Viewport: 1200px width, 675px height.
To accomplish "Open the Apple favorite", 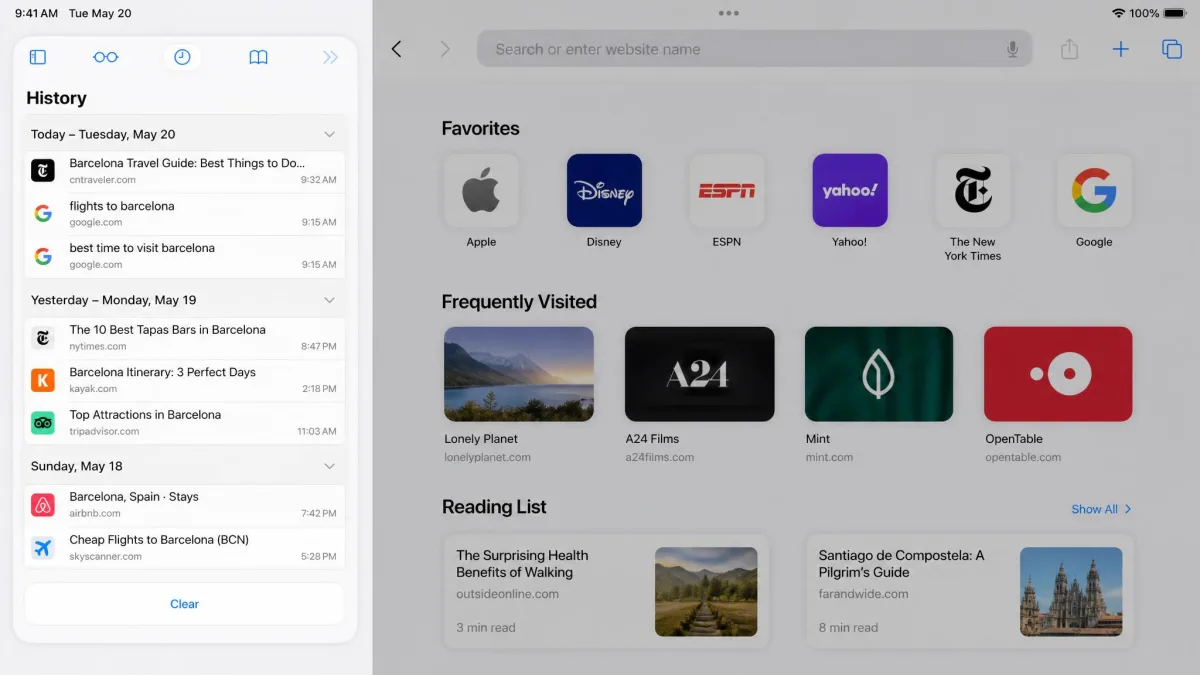I will coord(481,190).
